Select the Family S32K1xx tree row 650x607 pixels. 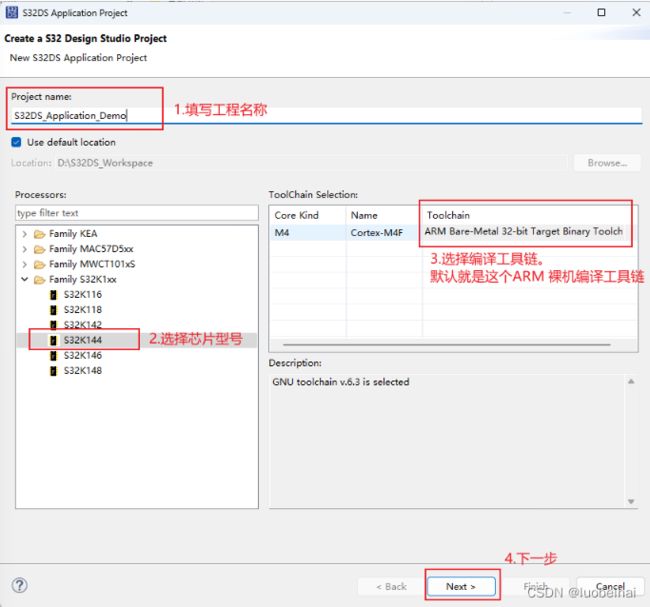coord(82,280)
